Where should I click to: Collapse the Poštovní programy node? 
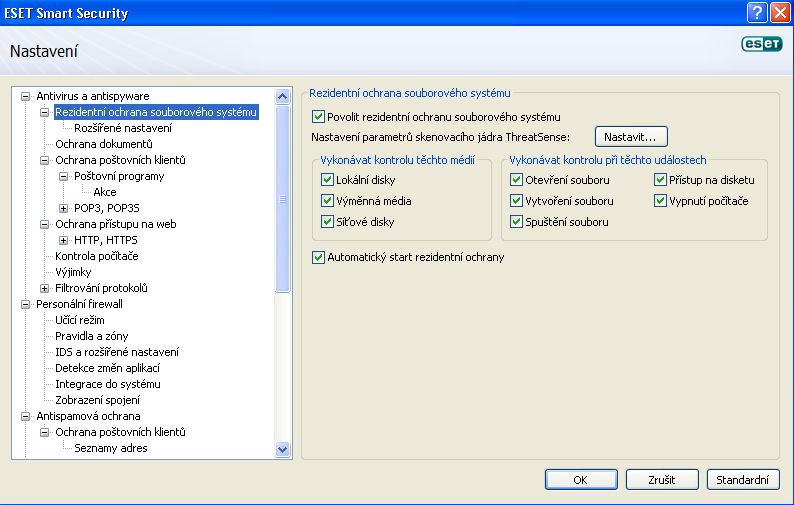[x=63, y=176]
